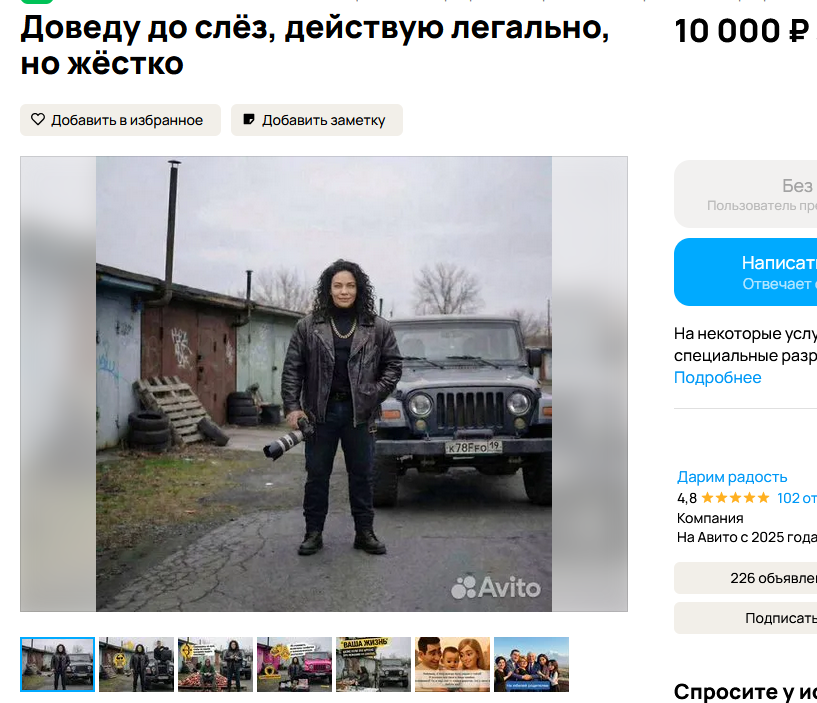The height and width of the screenshot is (703, 817).
Task: Click the Avito watermark logo
Action: (x=496, y=587)
